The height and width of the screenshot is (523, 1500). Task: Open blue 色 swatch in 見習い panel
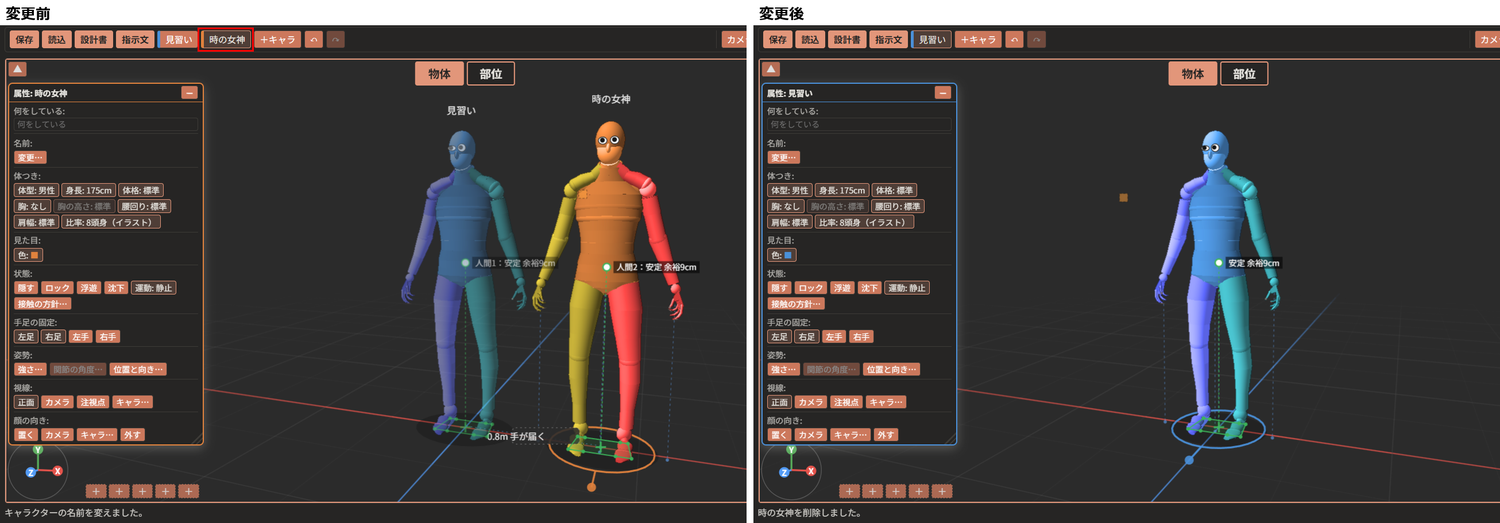click(x=781, y=255)
